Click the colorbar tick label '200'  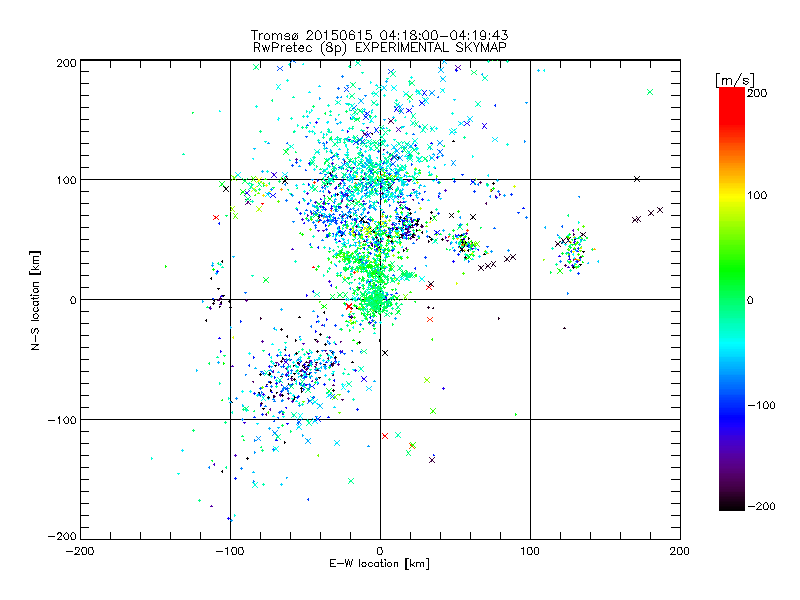coord(757,93)
